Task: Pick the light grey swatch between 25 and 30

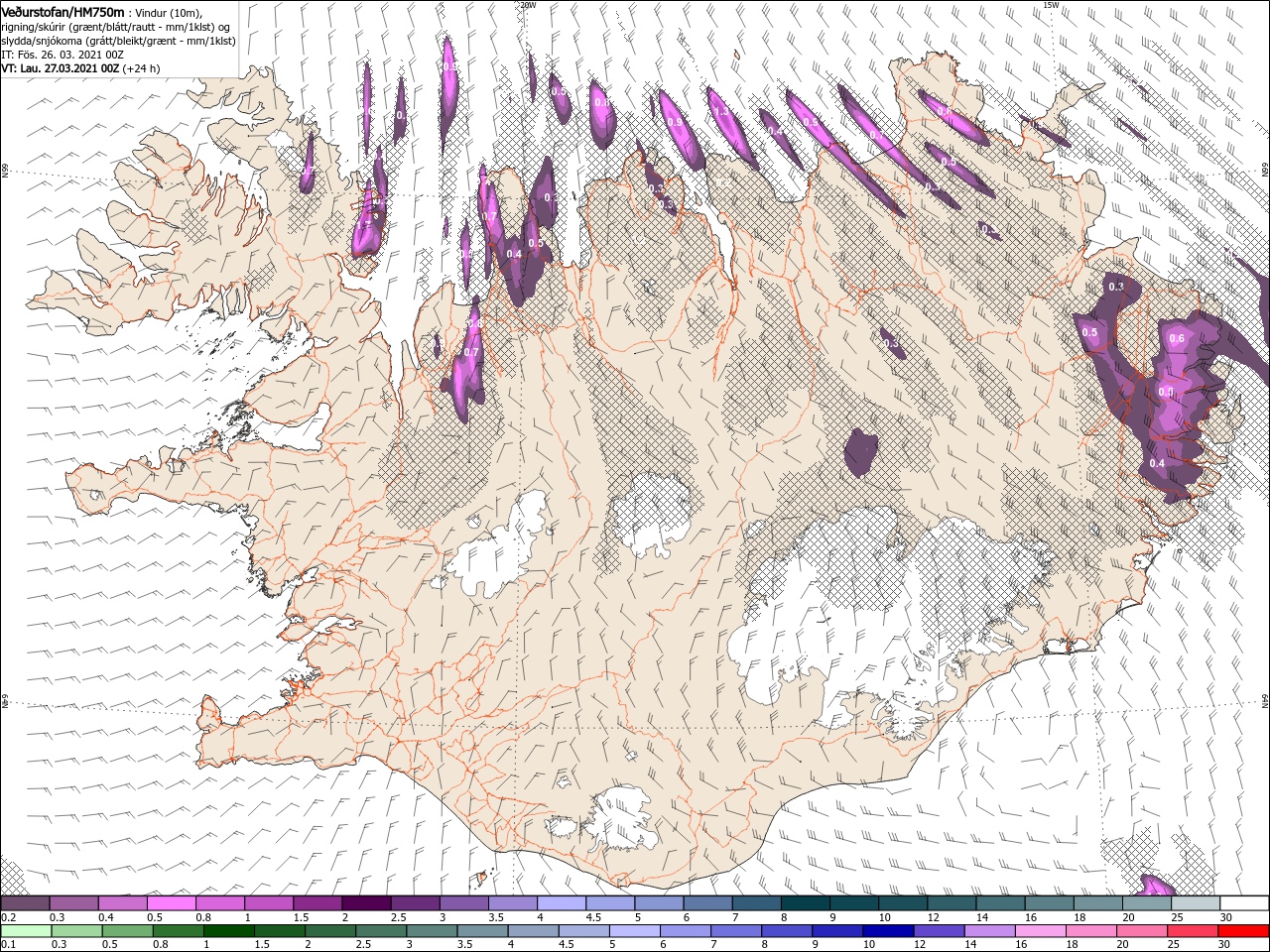Action: click(x=1197, y=903)
